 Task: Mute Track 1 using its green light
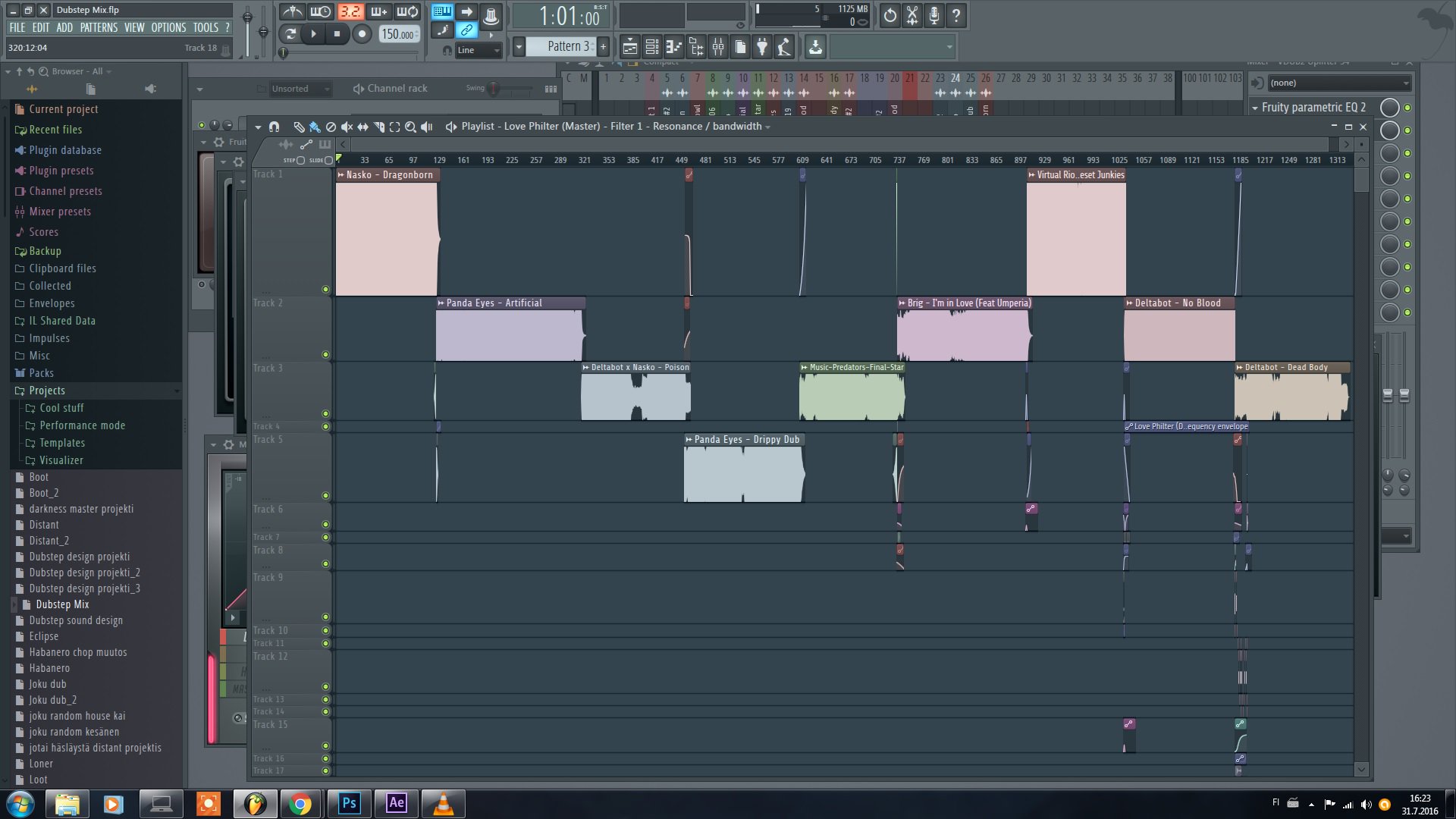(x=326, y=289)
